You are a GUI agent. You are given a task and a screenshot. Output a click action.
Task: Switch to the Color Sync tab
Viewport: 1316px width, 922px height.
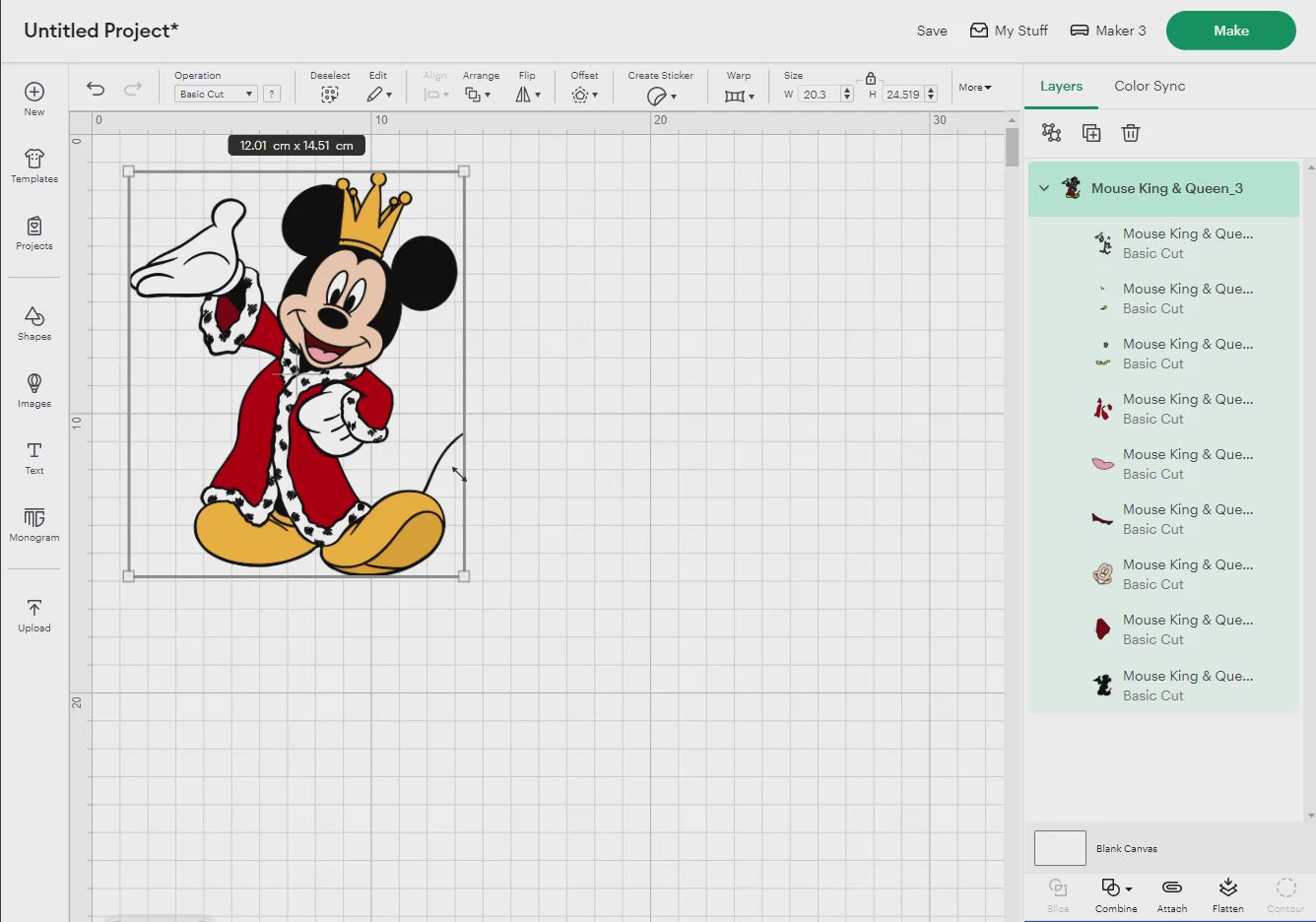pyautogui.click(x=1150, y=86)
